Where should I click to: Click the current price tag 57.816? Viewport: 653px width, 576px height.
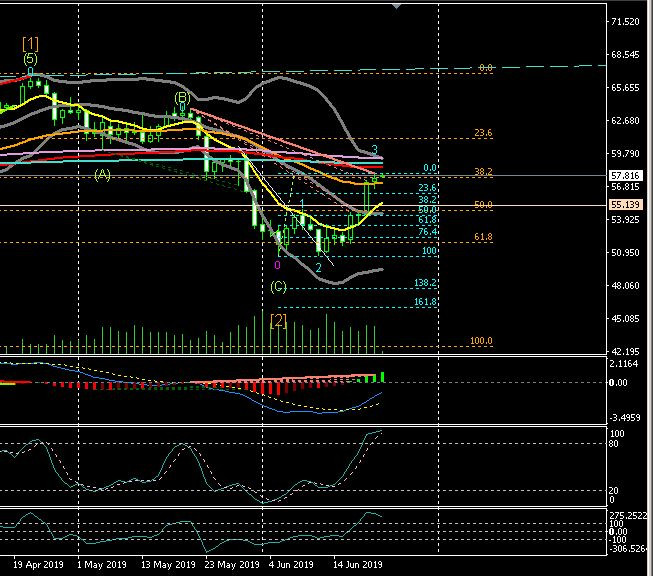[x=628, y=174]
